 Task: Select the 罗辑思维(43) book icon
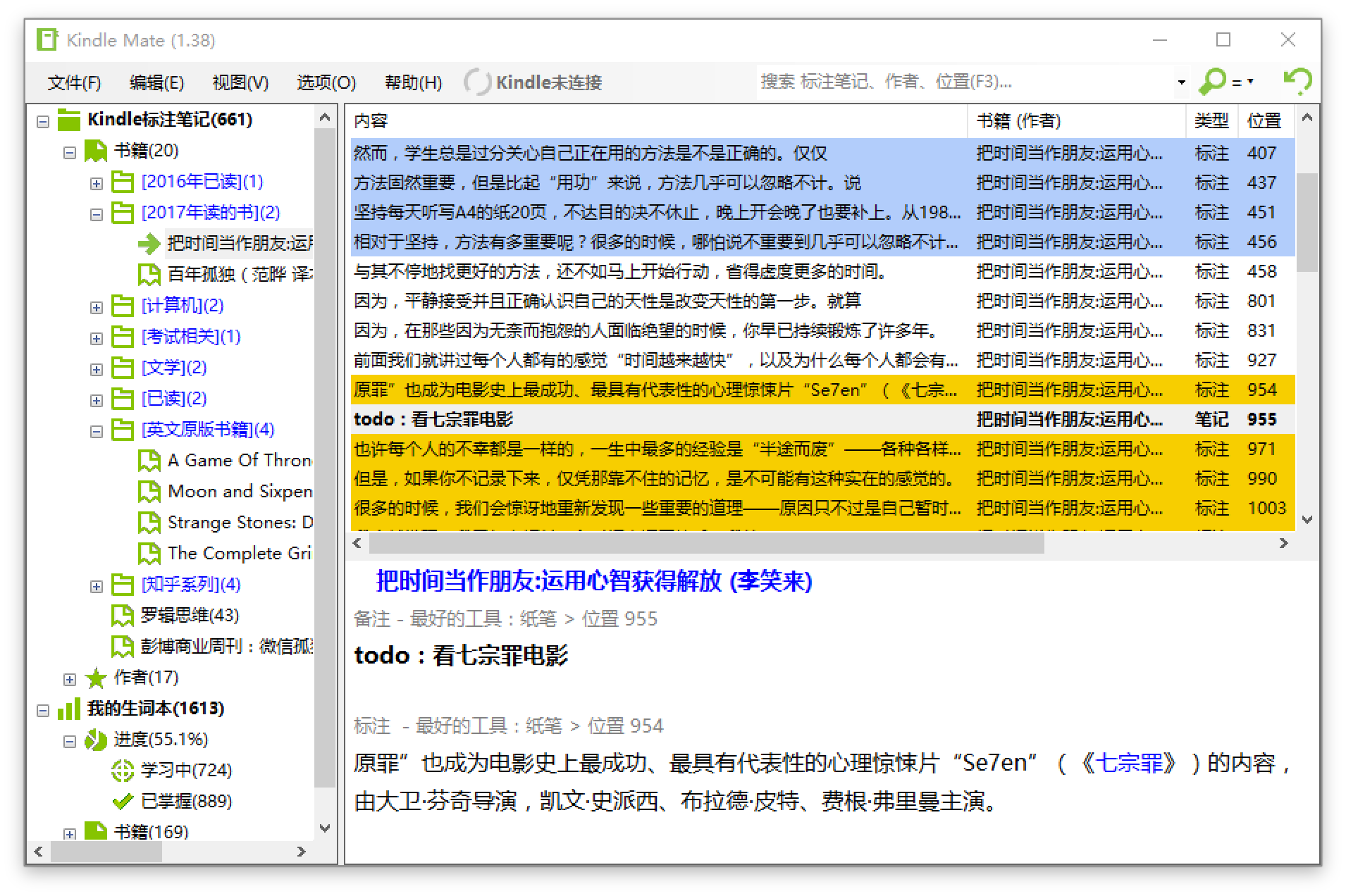tap(123, 615)
